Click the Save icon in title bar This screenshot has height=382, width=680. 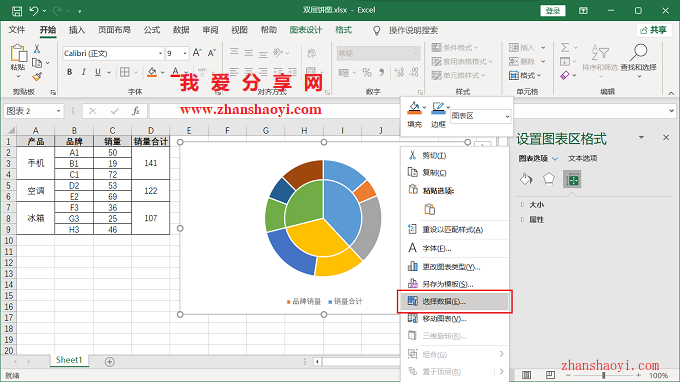(17, 11)
